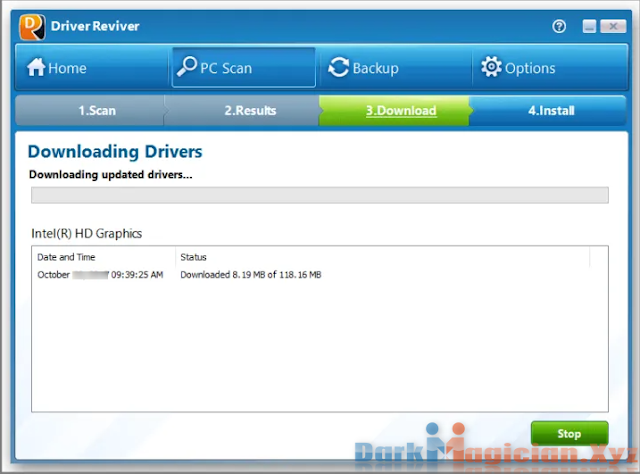The height and width of the screenshot is (474, 640).
Task: Open the help question mark icon
Action: pyautogui.click(x=559, y=27)
